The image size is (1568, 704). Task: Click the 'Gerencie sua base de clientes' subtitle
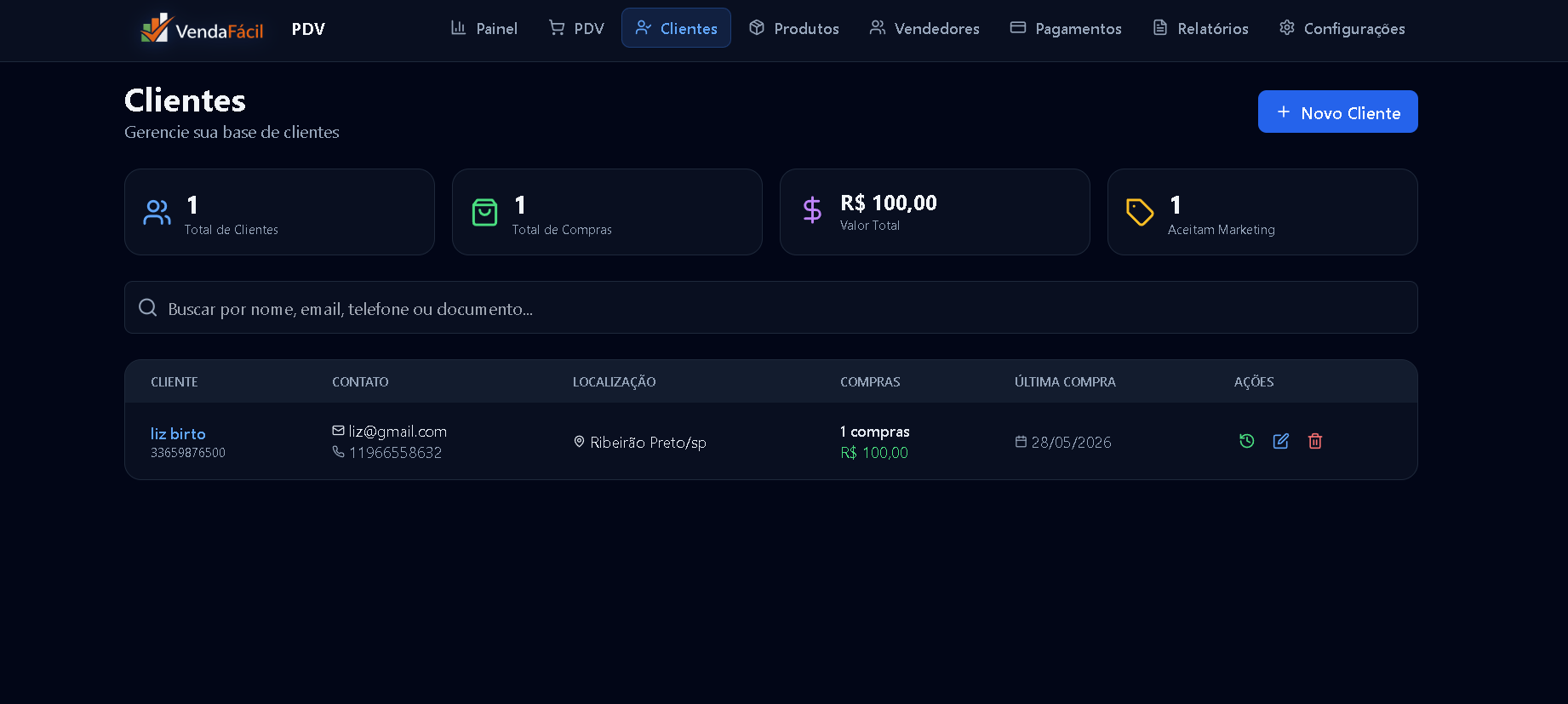tap(232, 132)
